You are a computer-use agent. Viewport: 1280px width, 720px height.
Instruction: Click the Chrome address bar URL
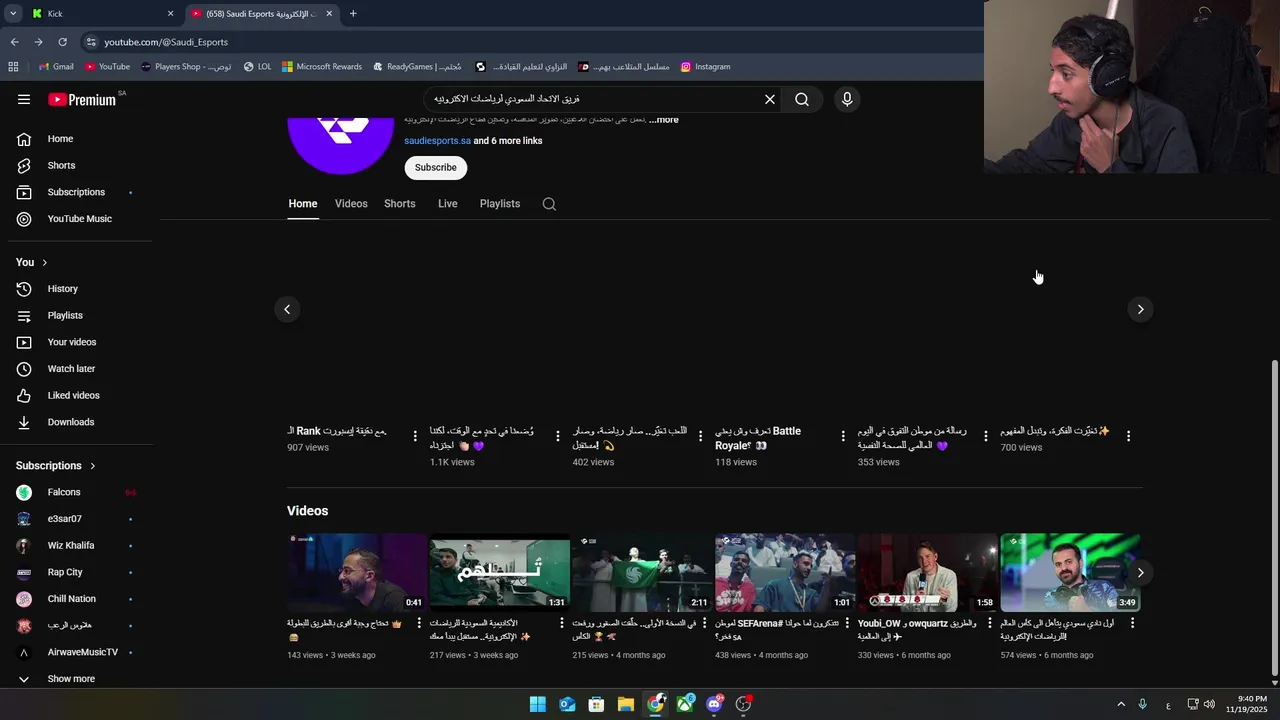[x=166, y=42]
